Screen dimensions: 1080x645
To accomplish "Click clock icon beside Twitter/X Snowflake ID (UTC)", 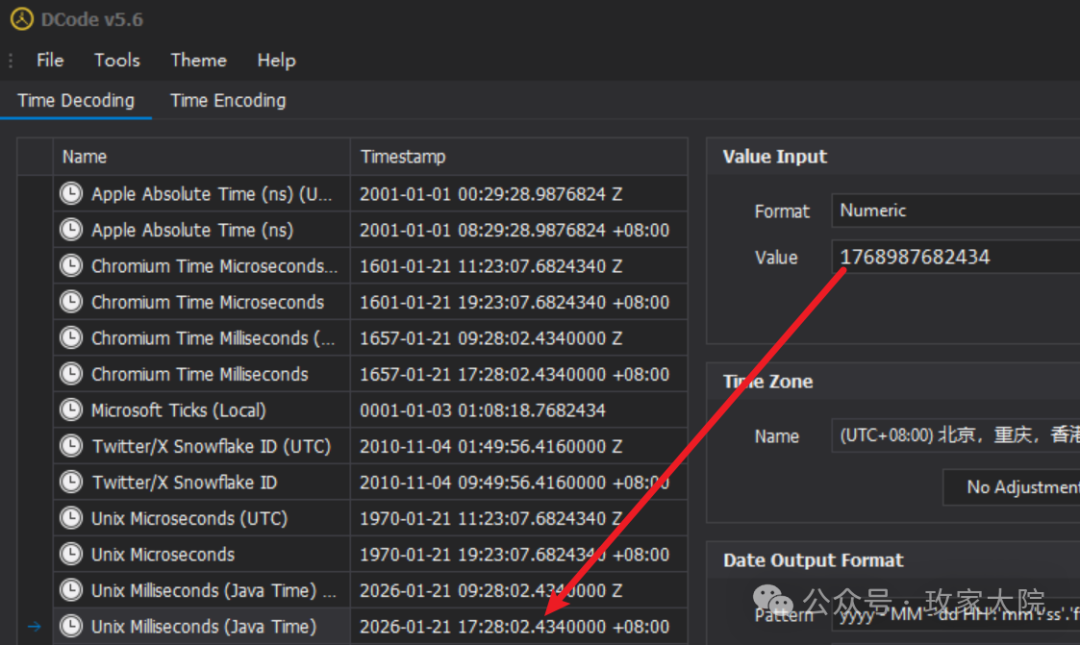I will click(71, 446).
